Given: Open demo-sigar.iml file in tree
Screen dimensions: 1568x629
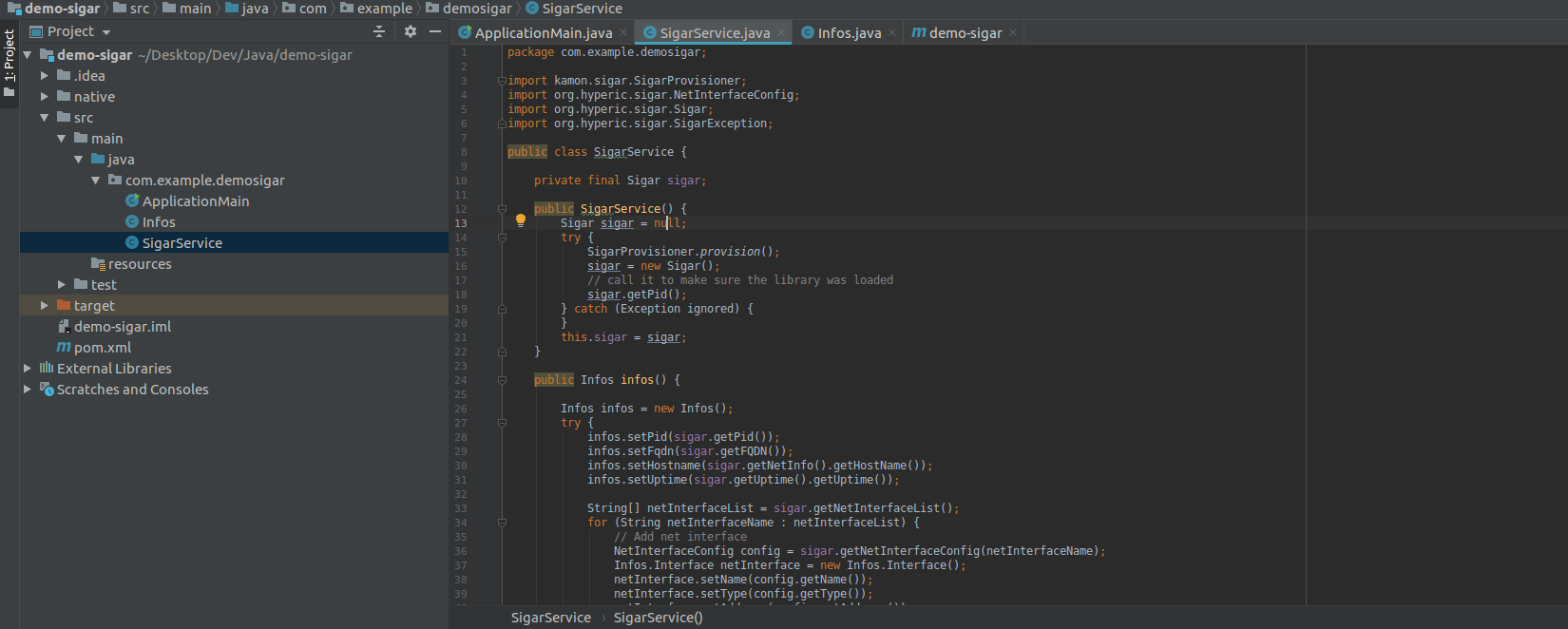Looking at the screenshot, I should (123, 327).
